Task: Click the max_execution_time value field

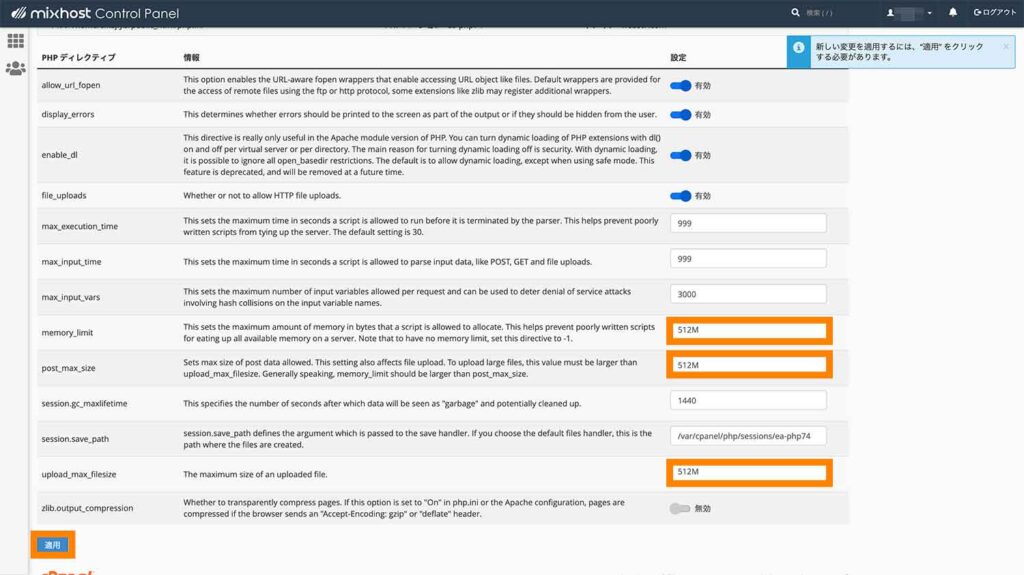Action: tap(749, 223)
